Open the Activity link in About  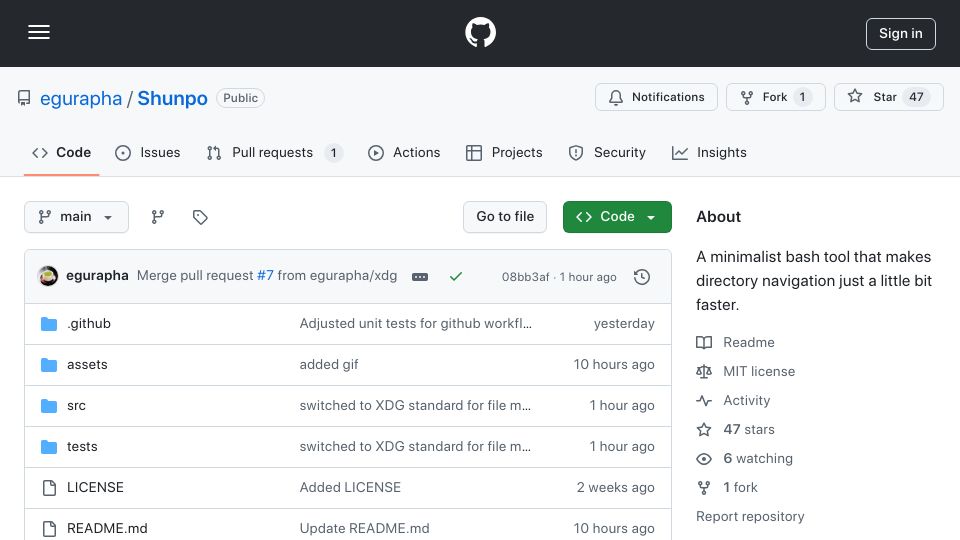[733, 400]
